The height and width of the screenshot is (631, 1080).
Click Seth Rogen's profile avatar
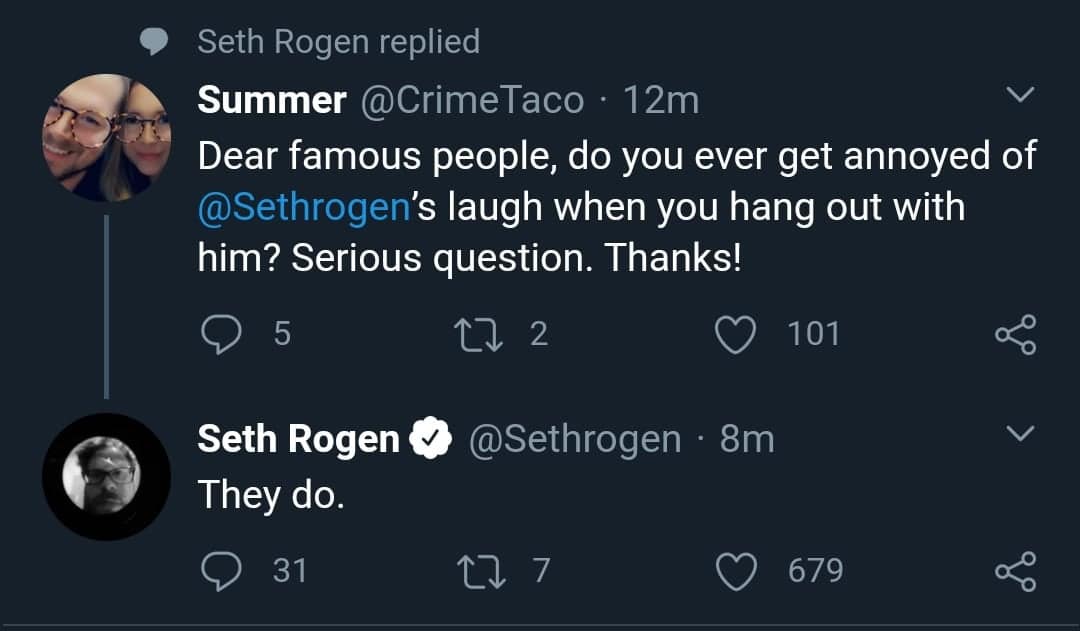106,477
